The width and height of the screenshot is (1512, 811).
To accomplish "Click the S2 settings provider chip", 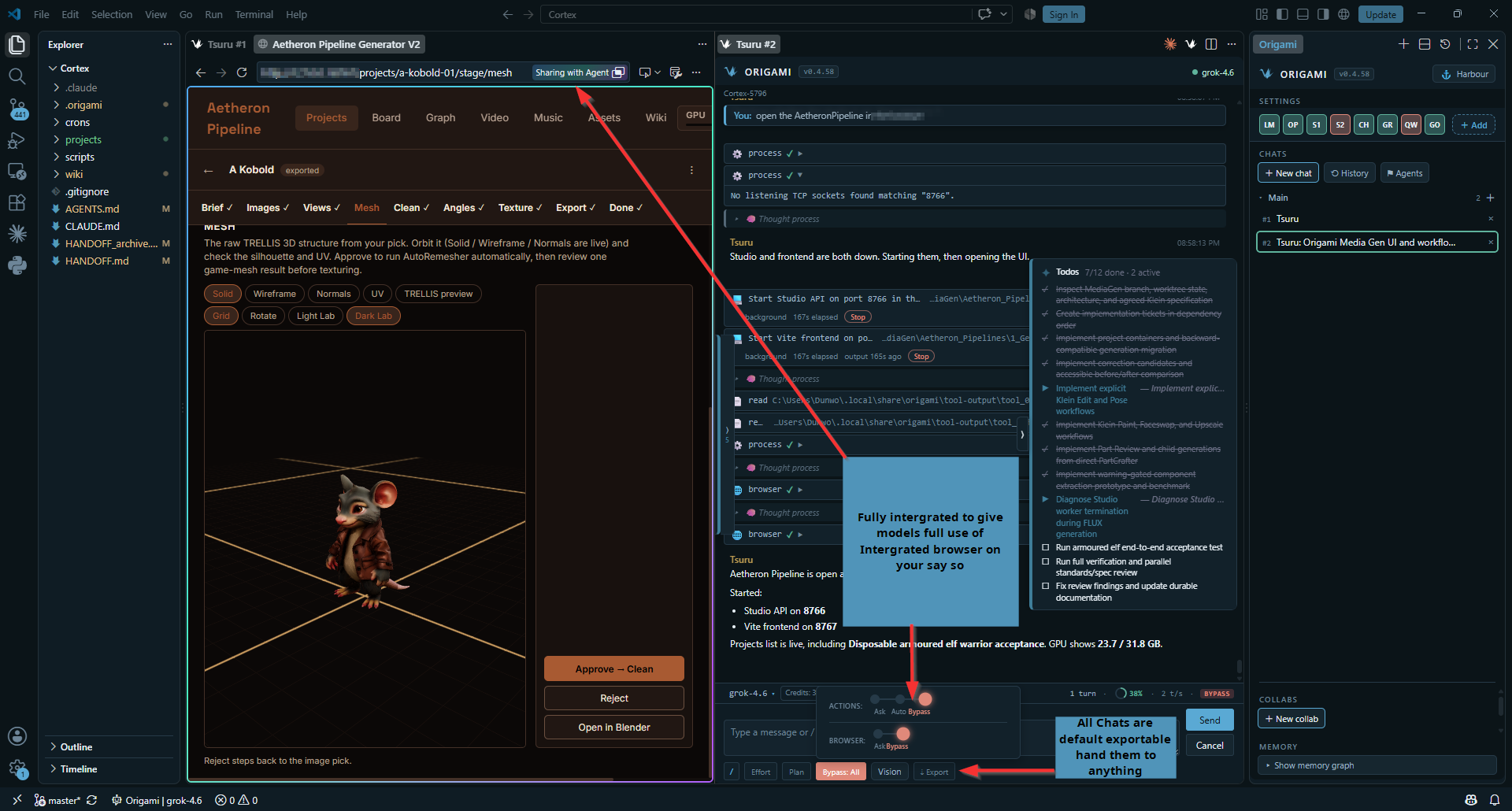I will (1340, 124).
